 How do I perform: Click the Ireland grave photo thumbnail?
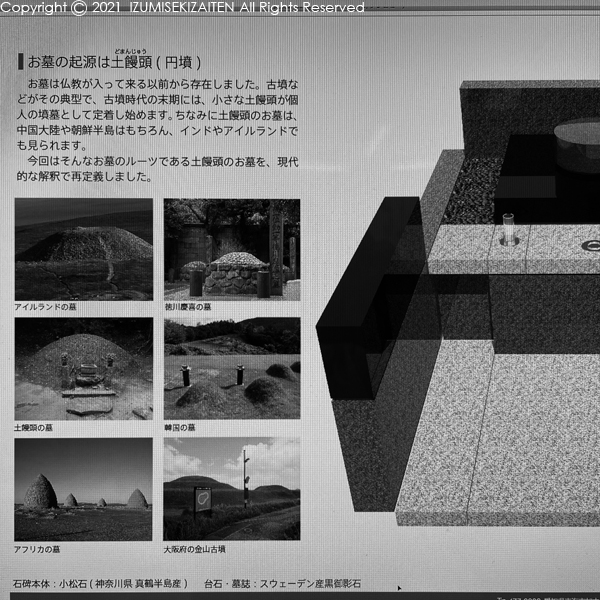tap(83, 249)
